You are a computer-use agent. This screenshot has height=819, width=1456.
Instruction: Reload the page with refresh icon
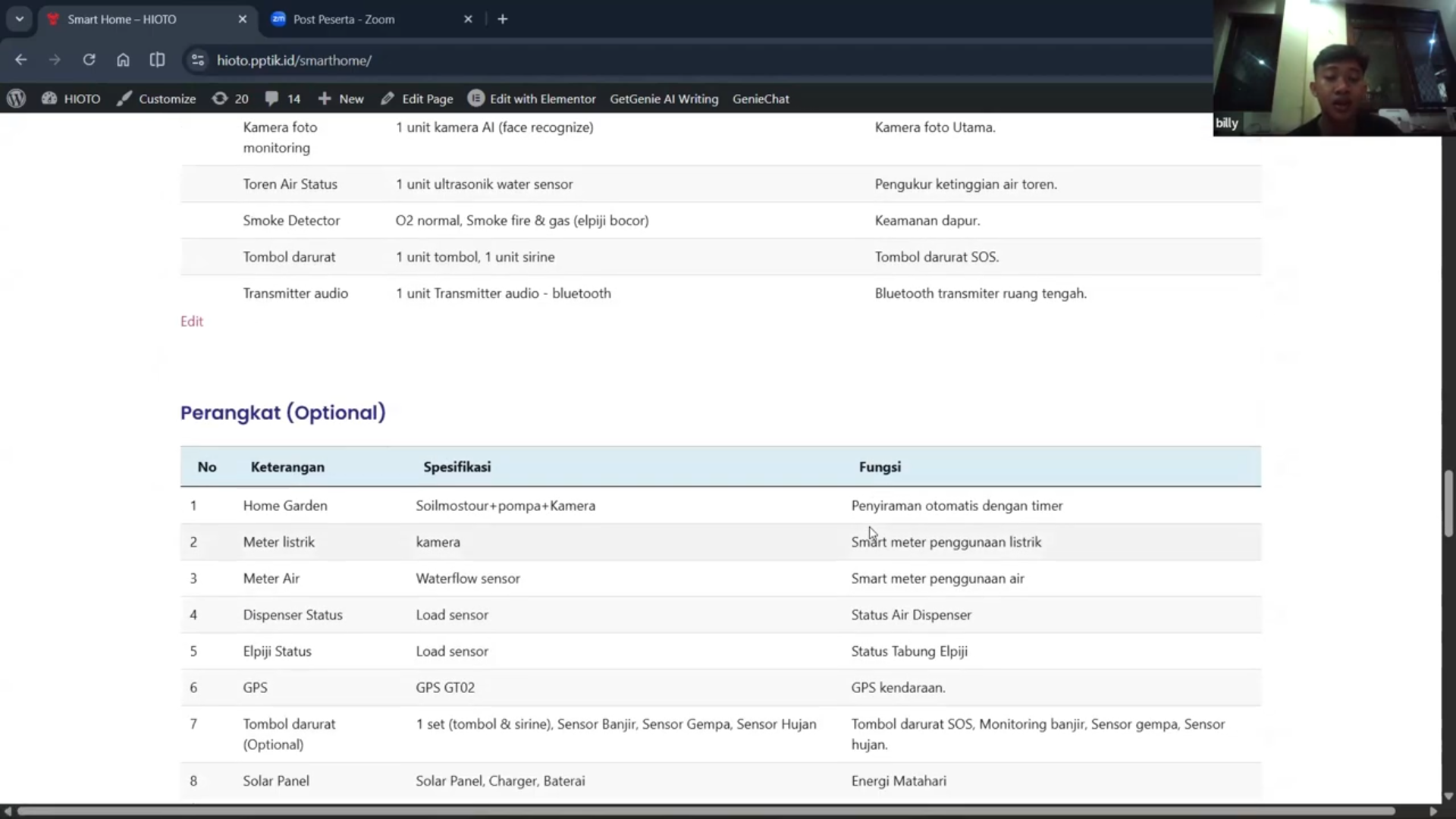[x=89, y=60]
